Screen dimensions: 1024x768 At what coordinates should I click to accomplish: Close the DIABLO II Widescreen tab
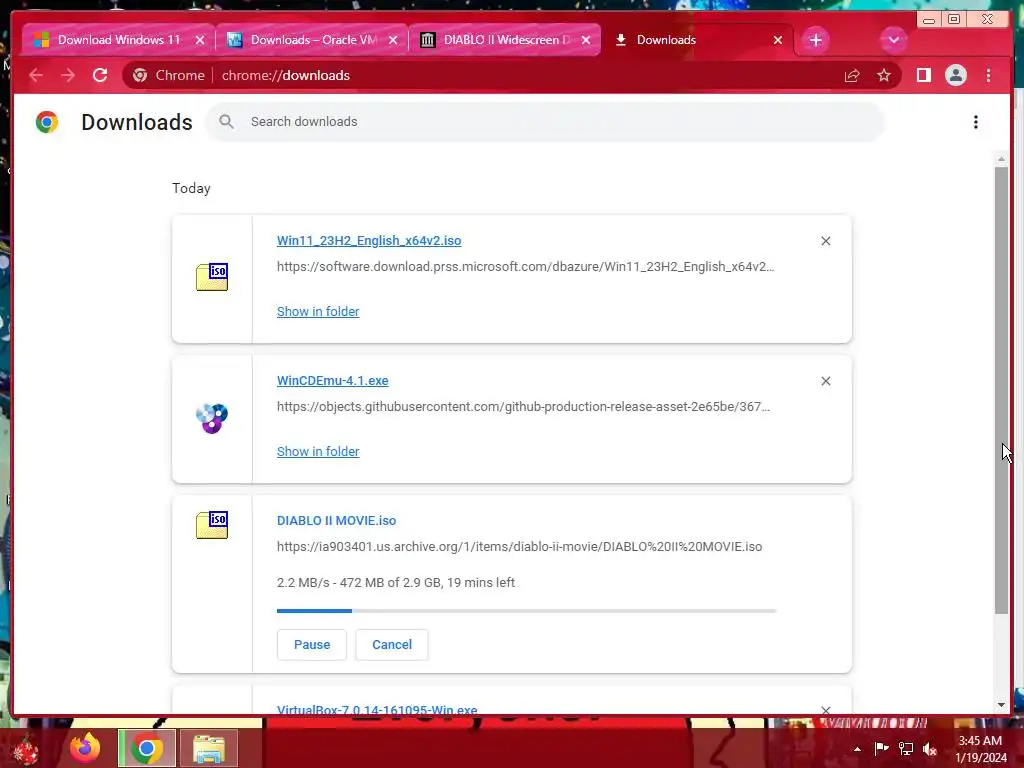pos(586,40)
